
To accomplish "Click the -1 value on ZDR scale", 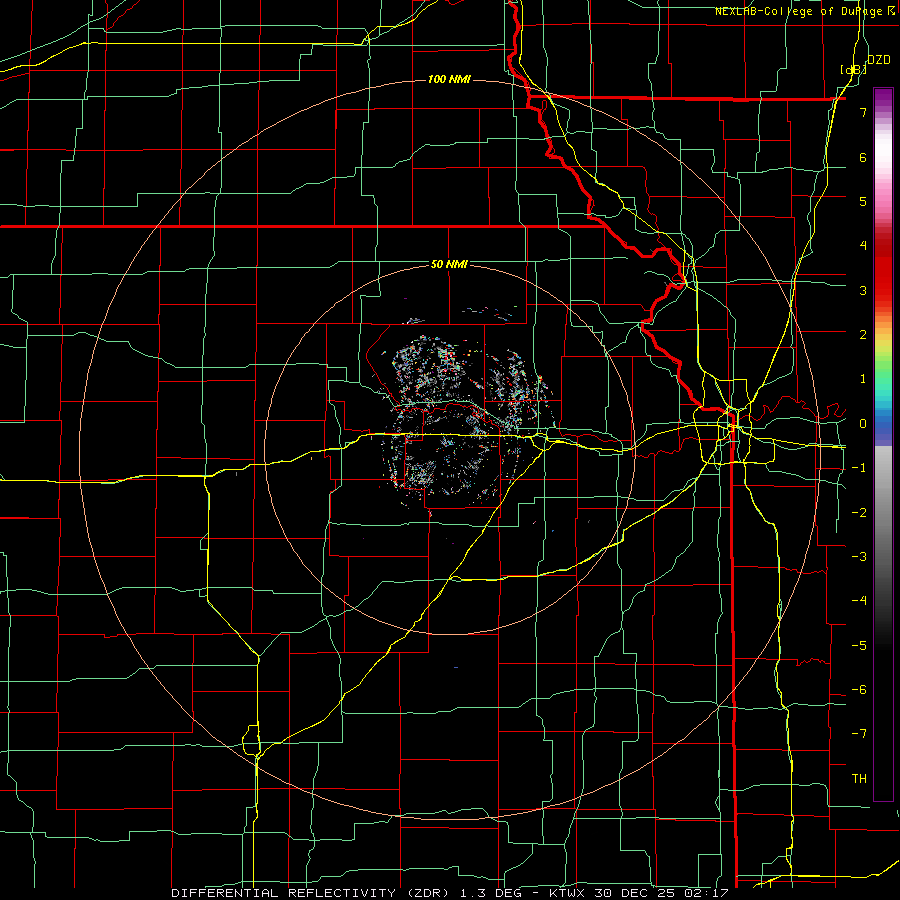I will tap(859, 468).
